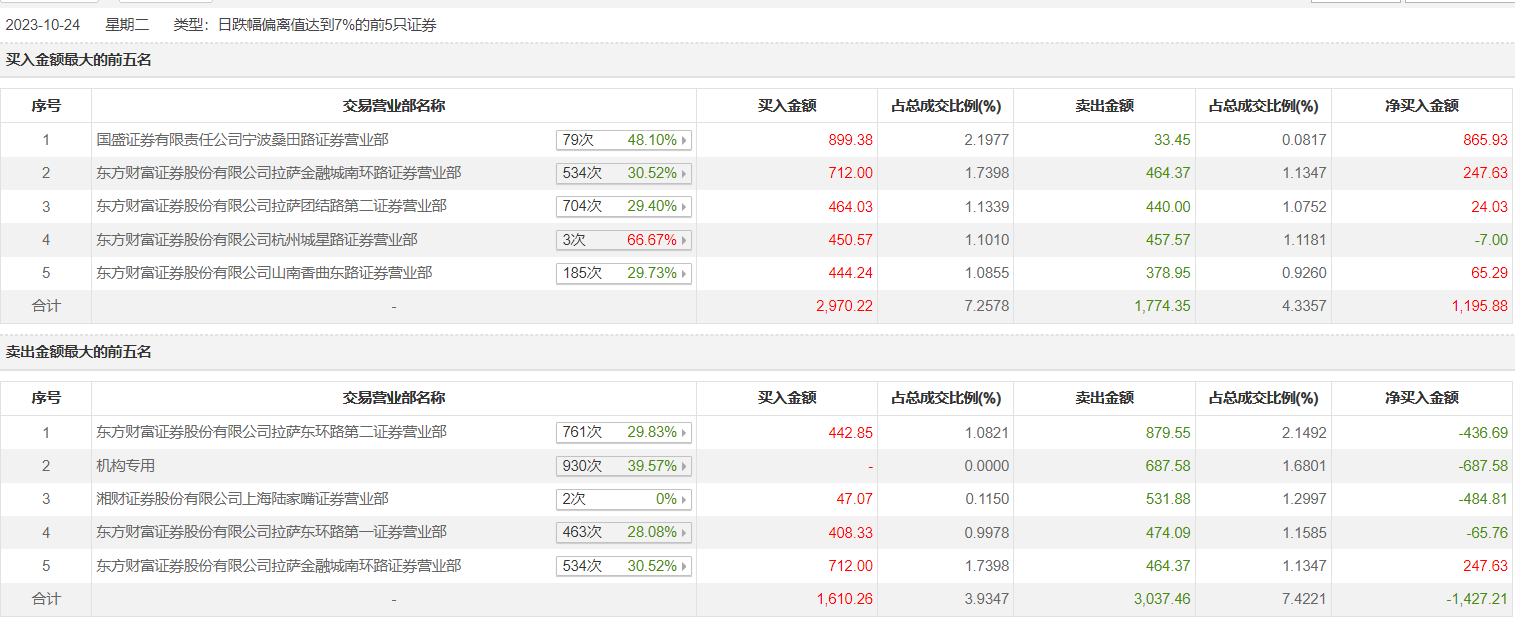Click the 机构专用 seat name

(126, 466)
